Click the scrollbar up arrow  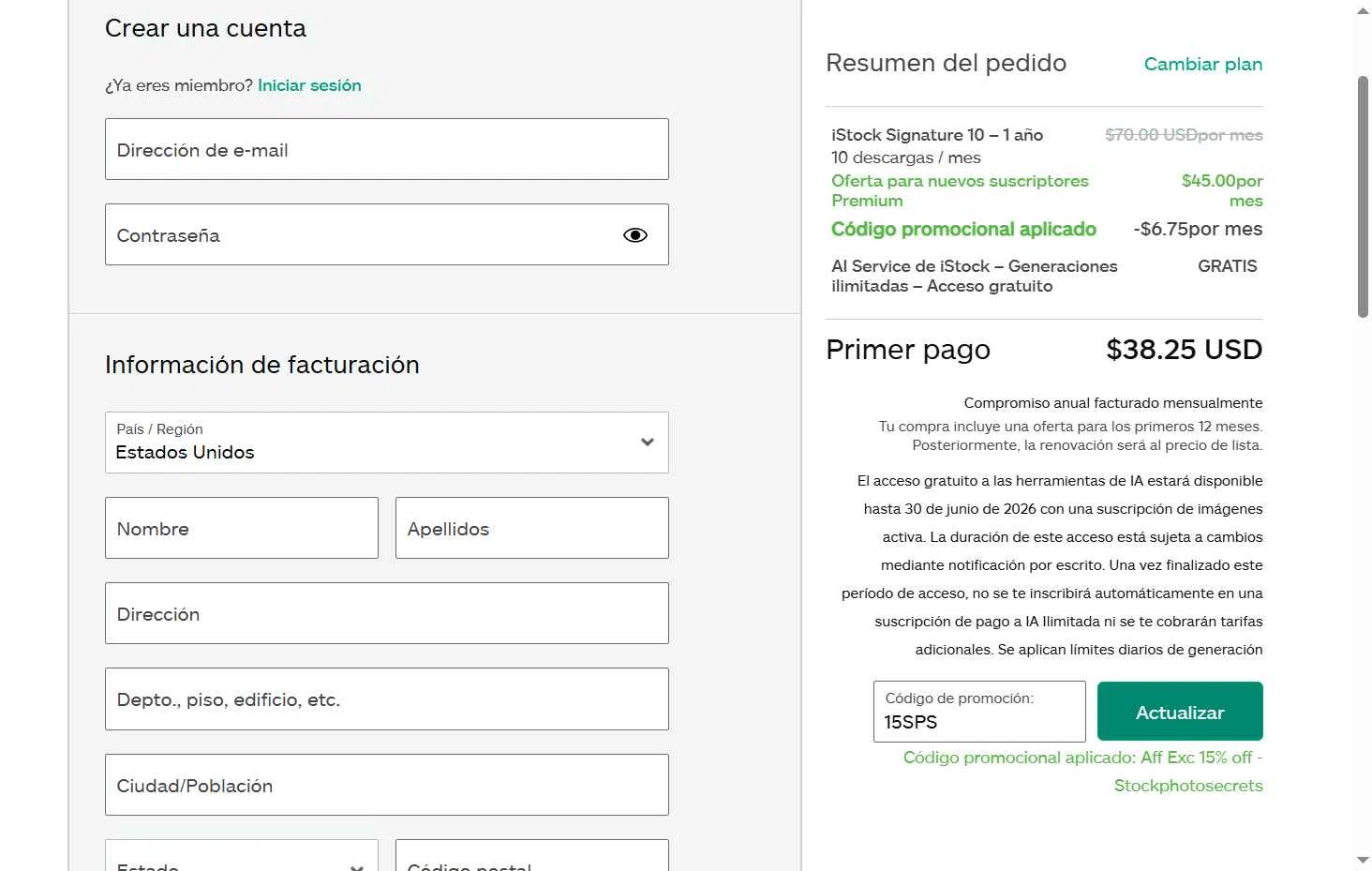point(1363,11)
